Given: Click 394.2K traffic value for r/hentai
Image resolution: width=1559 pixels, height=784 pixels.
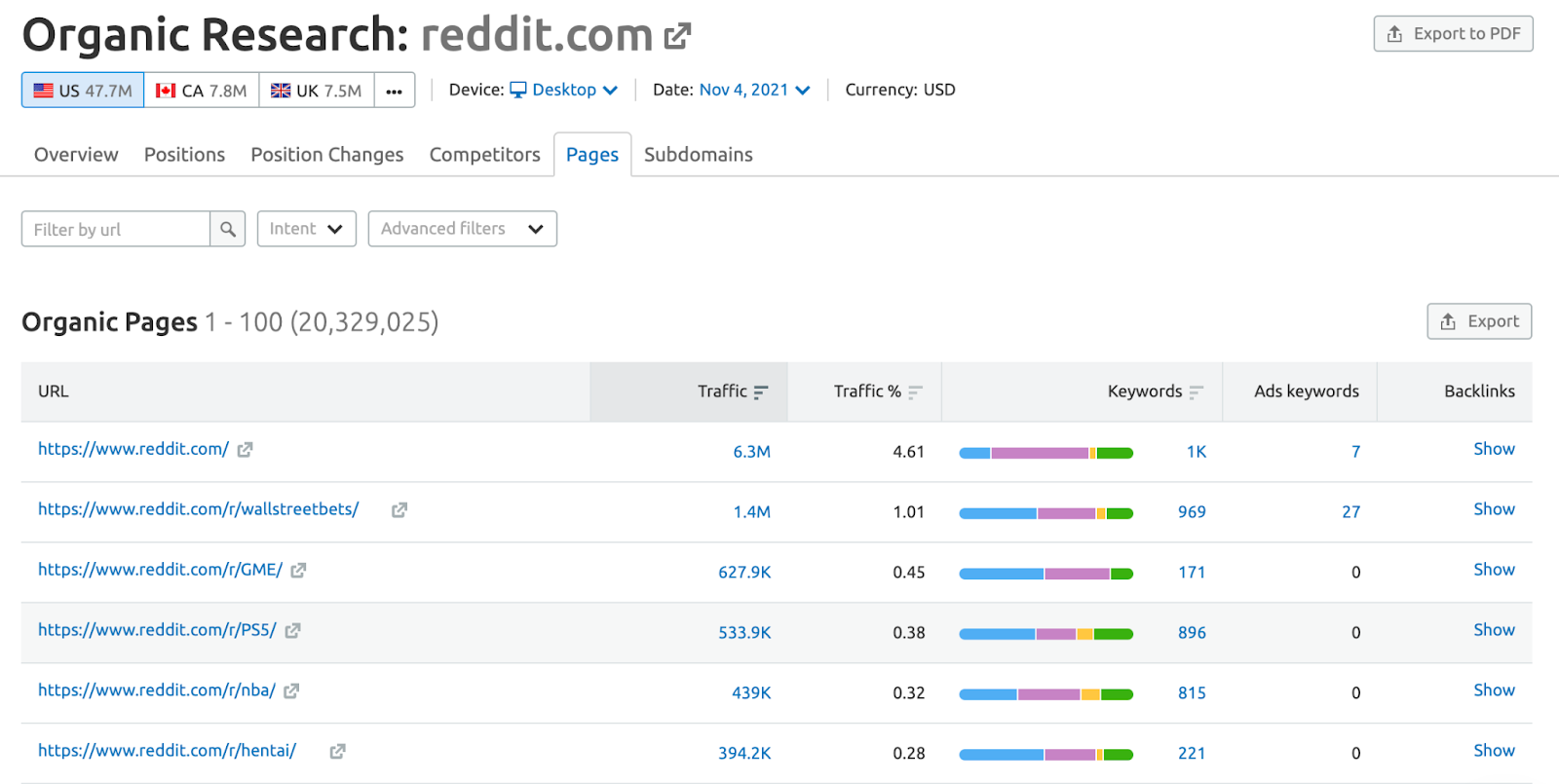Looking at the screenshot, I should [x=744, y=754].
